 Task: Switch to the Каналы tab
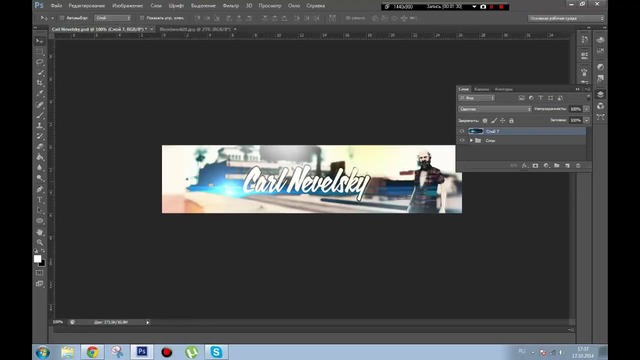click(482, 89)
